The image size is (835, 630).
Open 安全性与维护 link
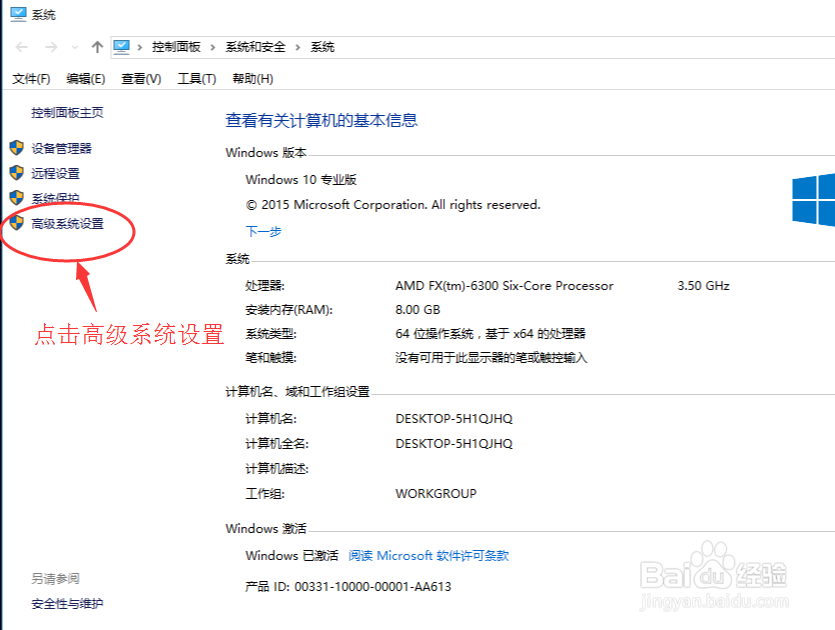[x=67, y=603]
